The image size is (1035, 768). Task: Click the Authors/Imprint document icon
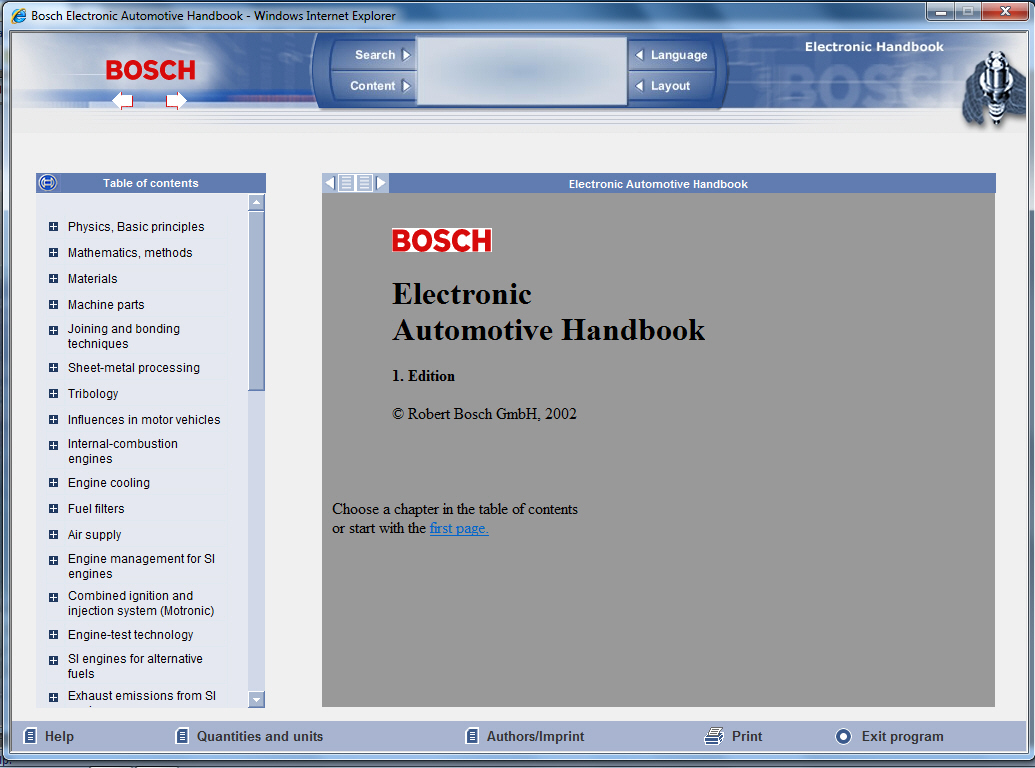(x=472, y=736)
